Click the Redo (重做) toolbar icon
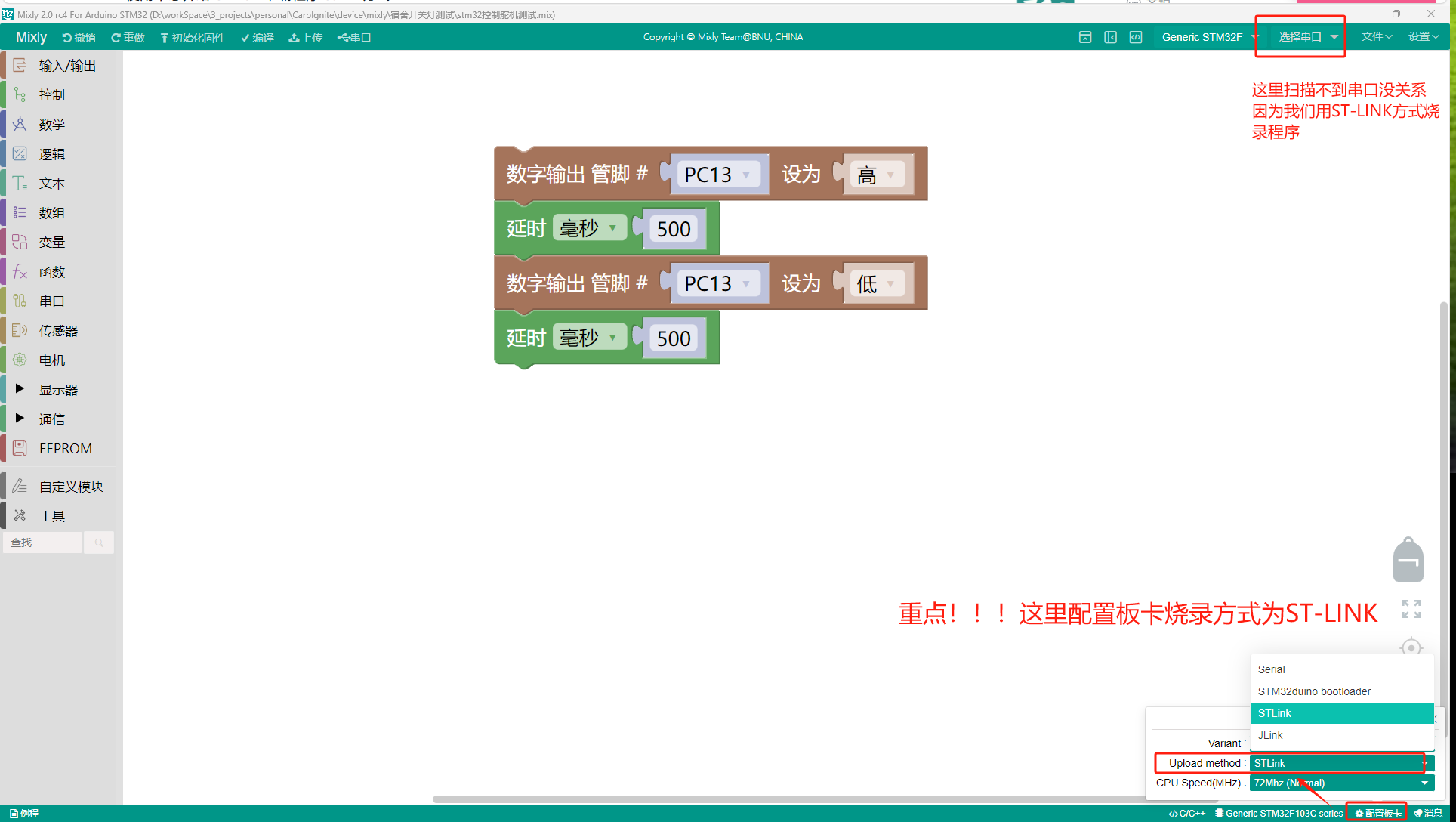 pos(128,38)
